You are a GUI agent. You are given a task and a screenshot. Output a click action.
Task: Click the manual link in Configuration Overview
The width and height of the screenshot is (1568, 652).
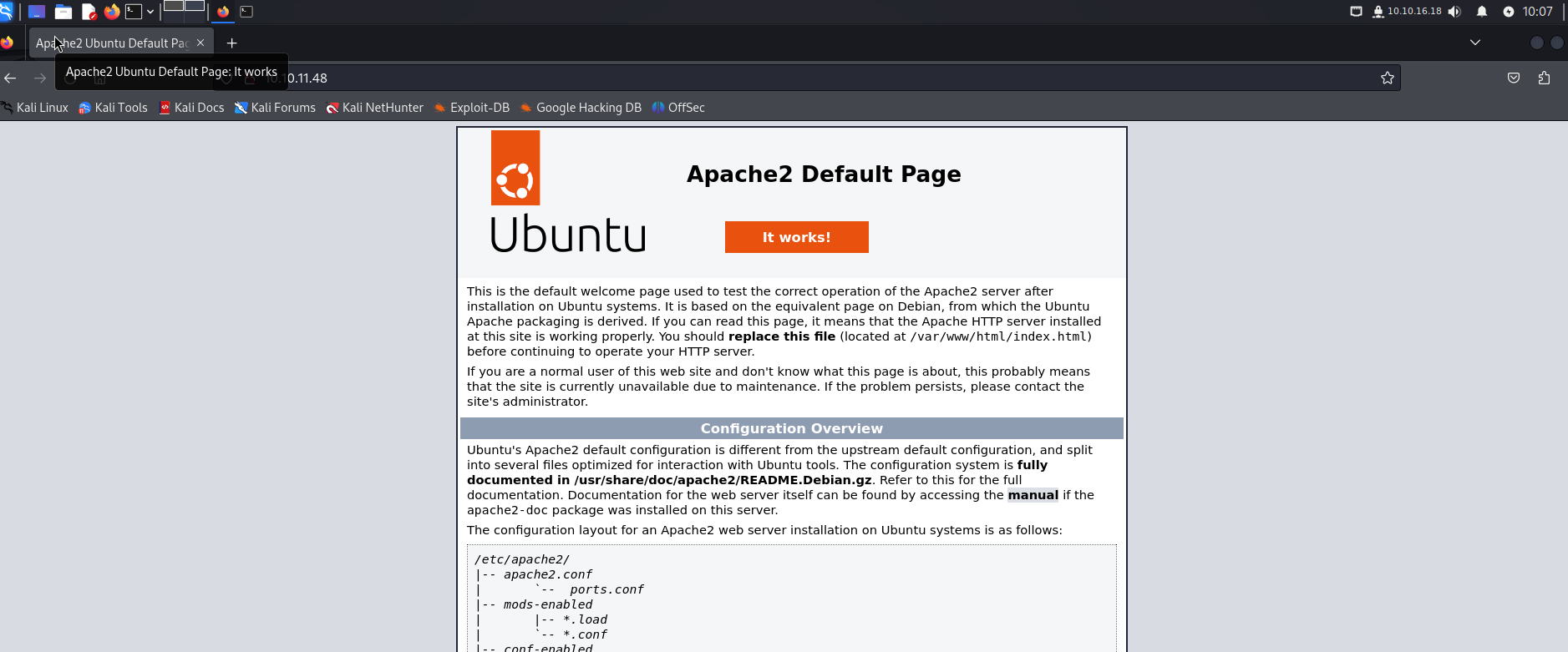1033,495
